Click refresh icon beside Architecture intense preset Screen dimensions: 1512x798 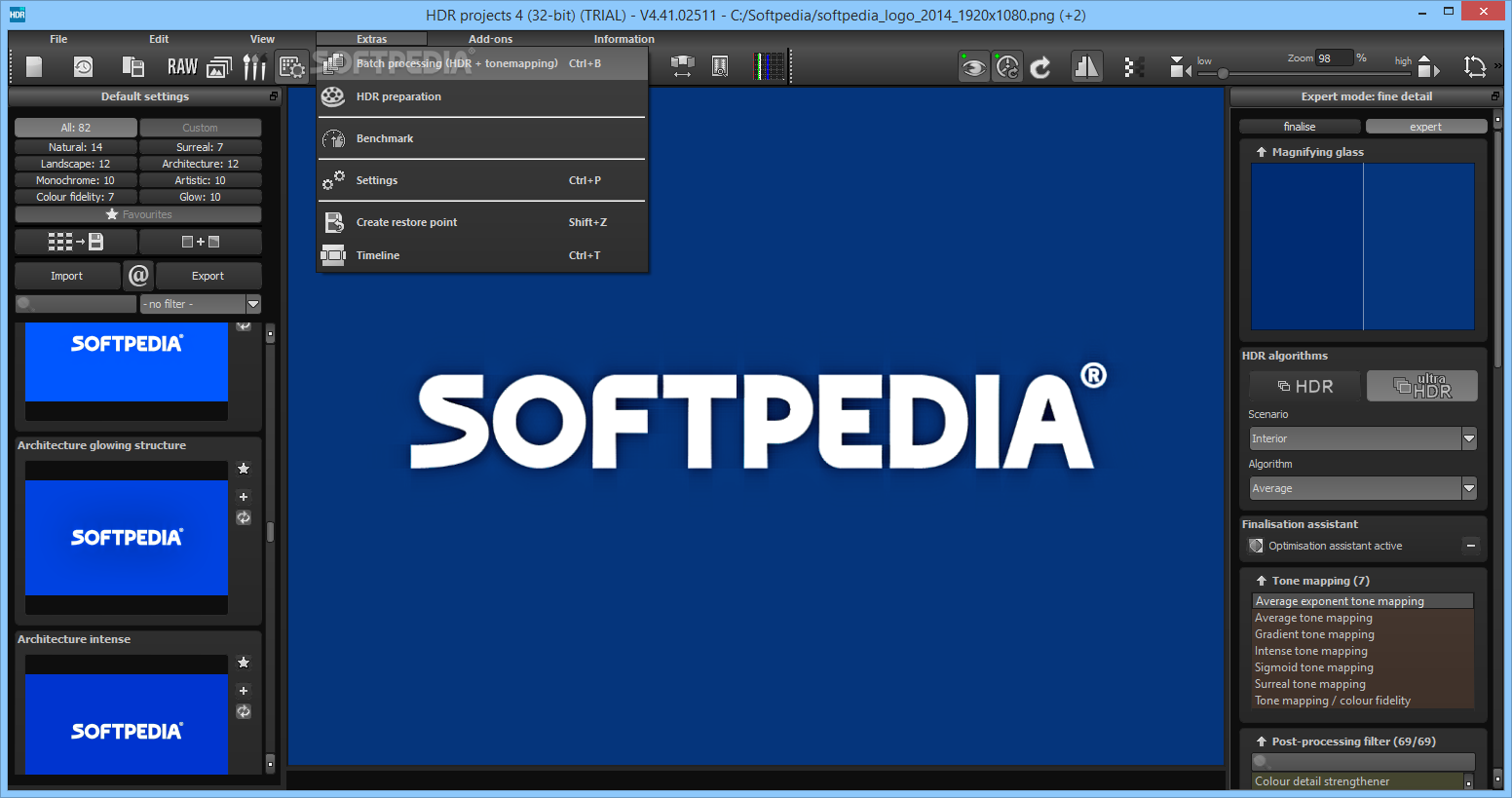coord(244,711)
